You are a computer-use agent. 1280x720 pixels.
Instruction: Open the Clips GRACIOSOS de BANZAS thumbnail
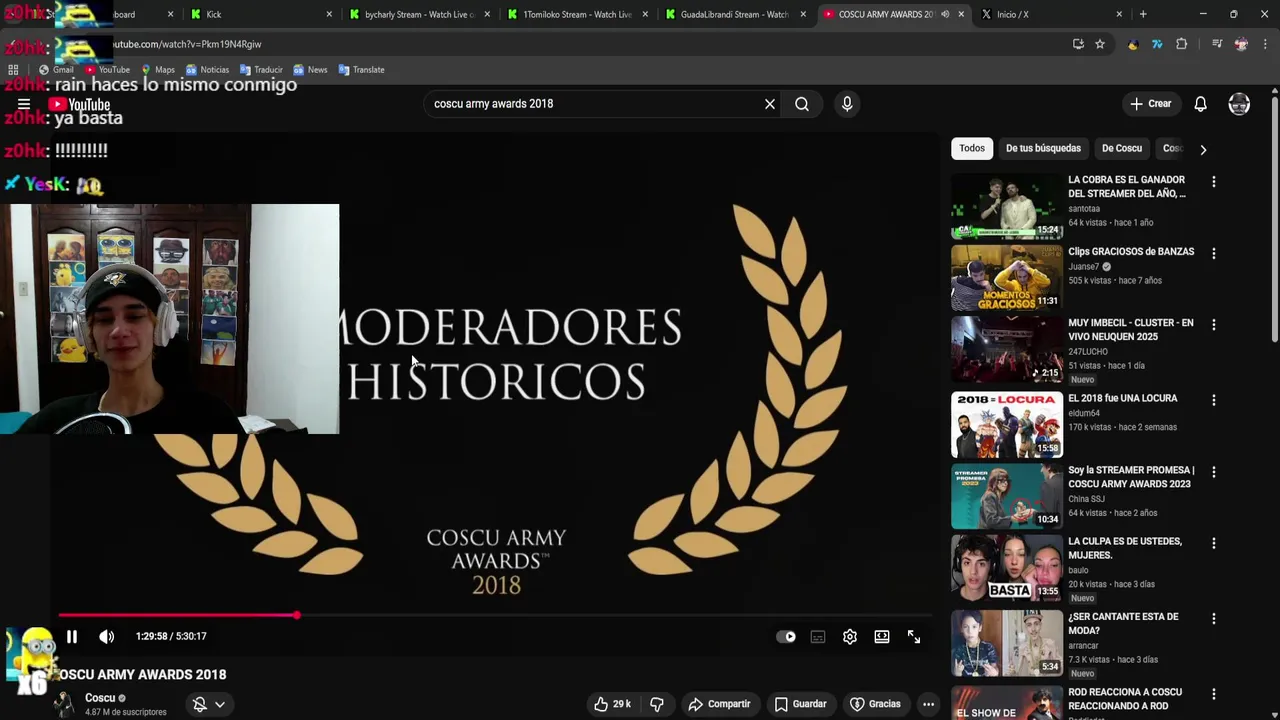click(x=1007, y=278)
